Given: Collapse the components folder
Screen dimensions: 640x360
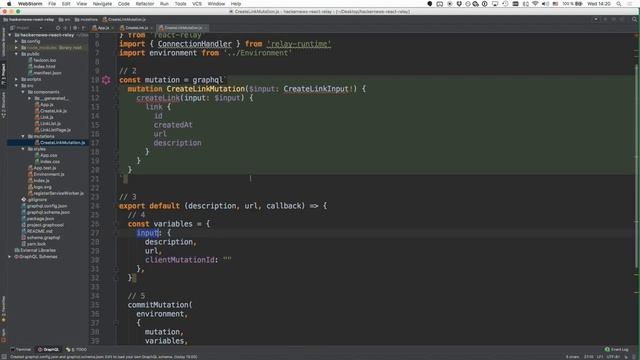Looking at the screenshot, I should 23,92.
